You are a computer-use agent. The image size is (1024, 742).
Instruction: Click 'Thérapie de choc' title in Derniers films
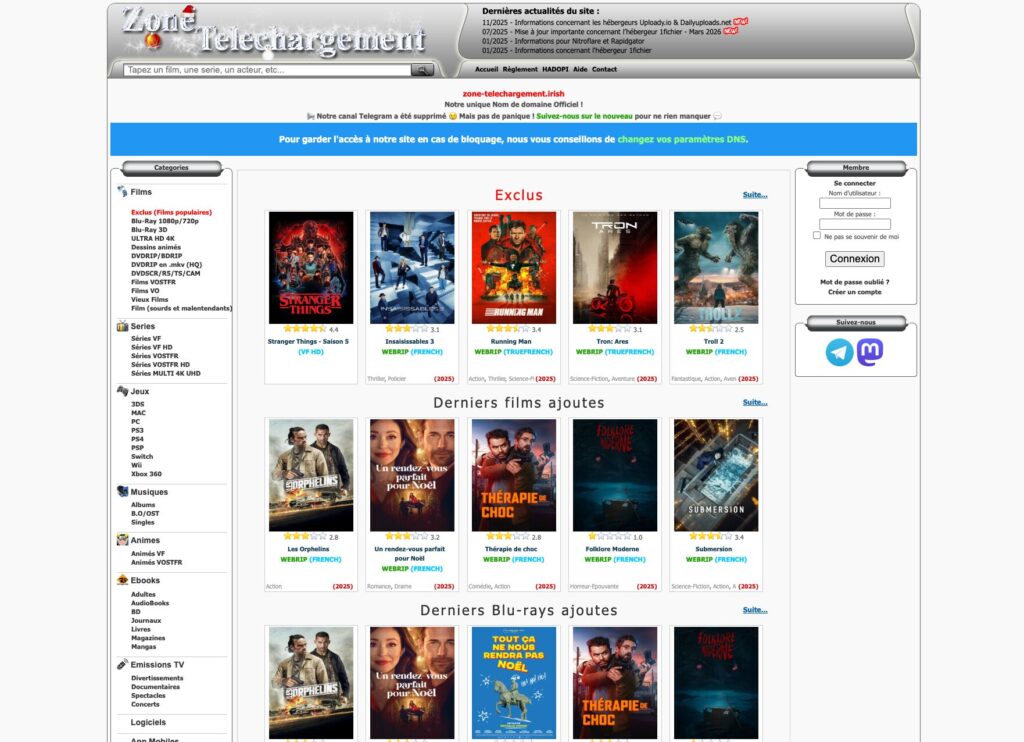click(x=511, y=549)
